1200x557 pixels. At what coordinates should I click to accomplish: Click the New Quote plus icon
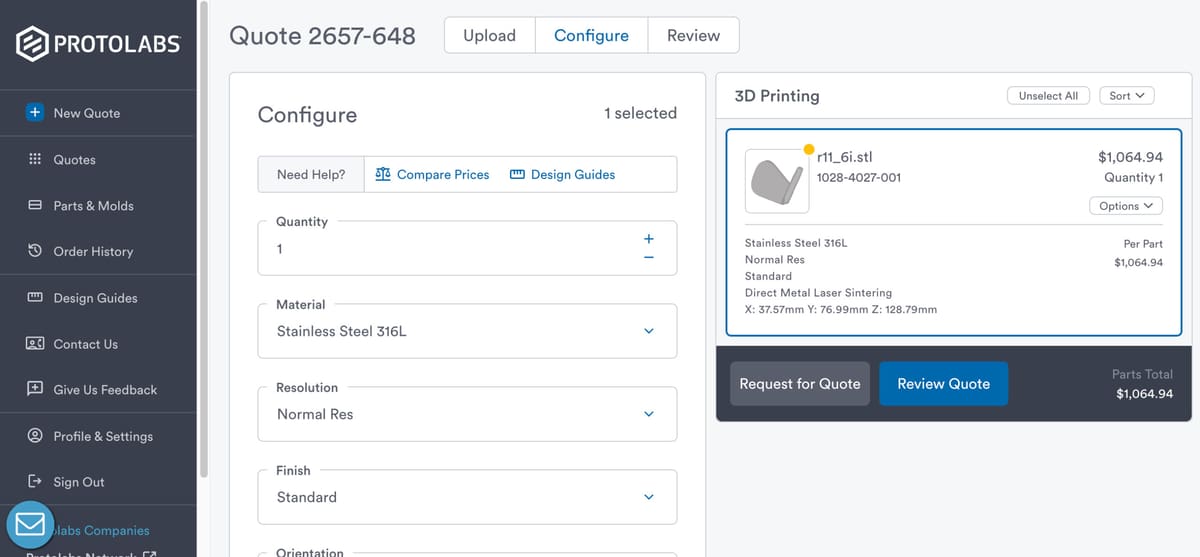[x=35, y=113]
